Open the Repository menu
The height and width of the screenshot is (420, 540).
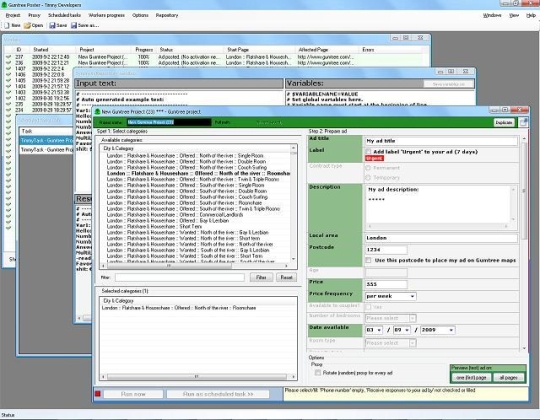[167, 15]
